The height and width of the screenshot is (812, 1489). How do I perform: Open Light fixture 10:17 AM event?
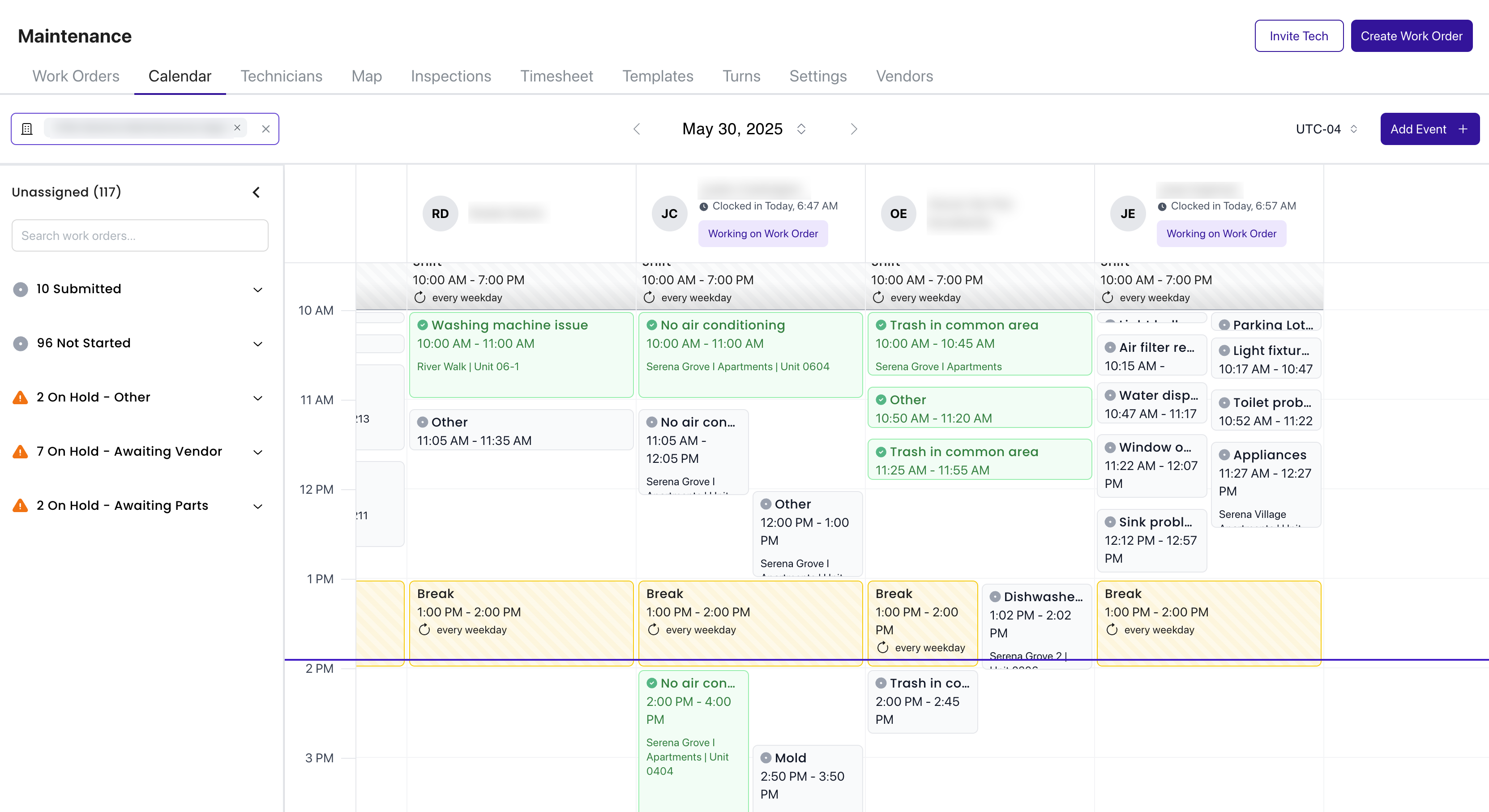pos(1266,358)
